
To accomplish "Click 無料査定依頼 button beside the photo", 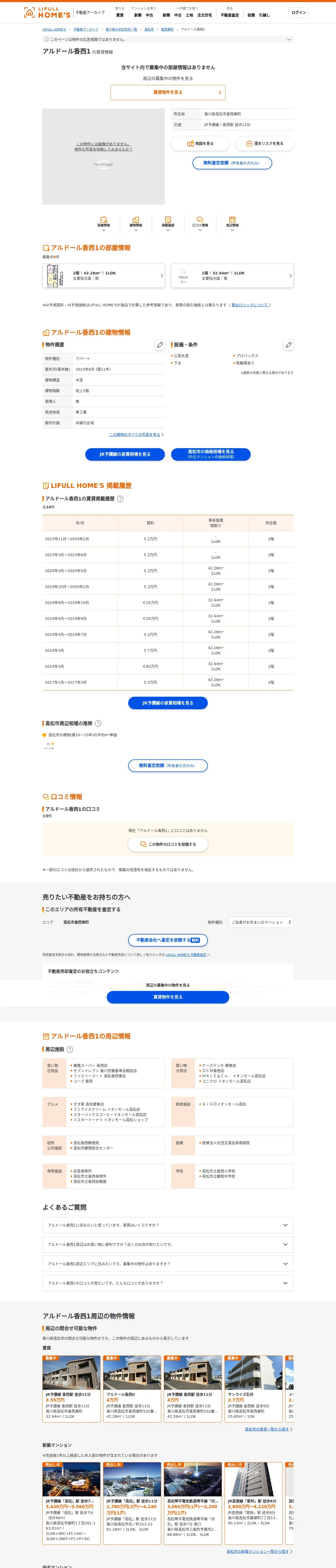I will point(232,163).
